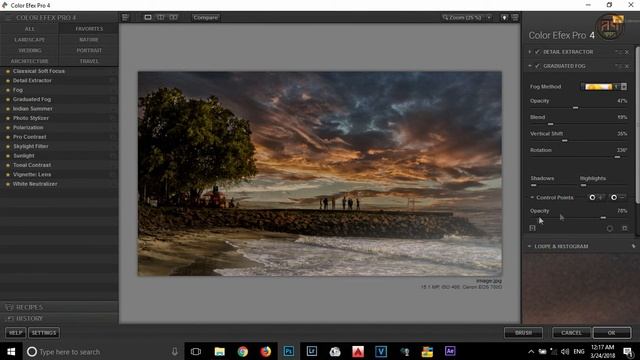Adjust the Blend slider
The image size is (640, 360).
[x=551, y=124]
